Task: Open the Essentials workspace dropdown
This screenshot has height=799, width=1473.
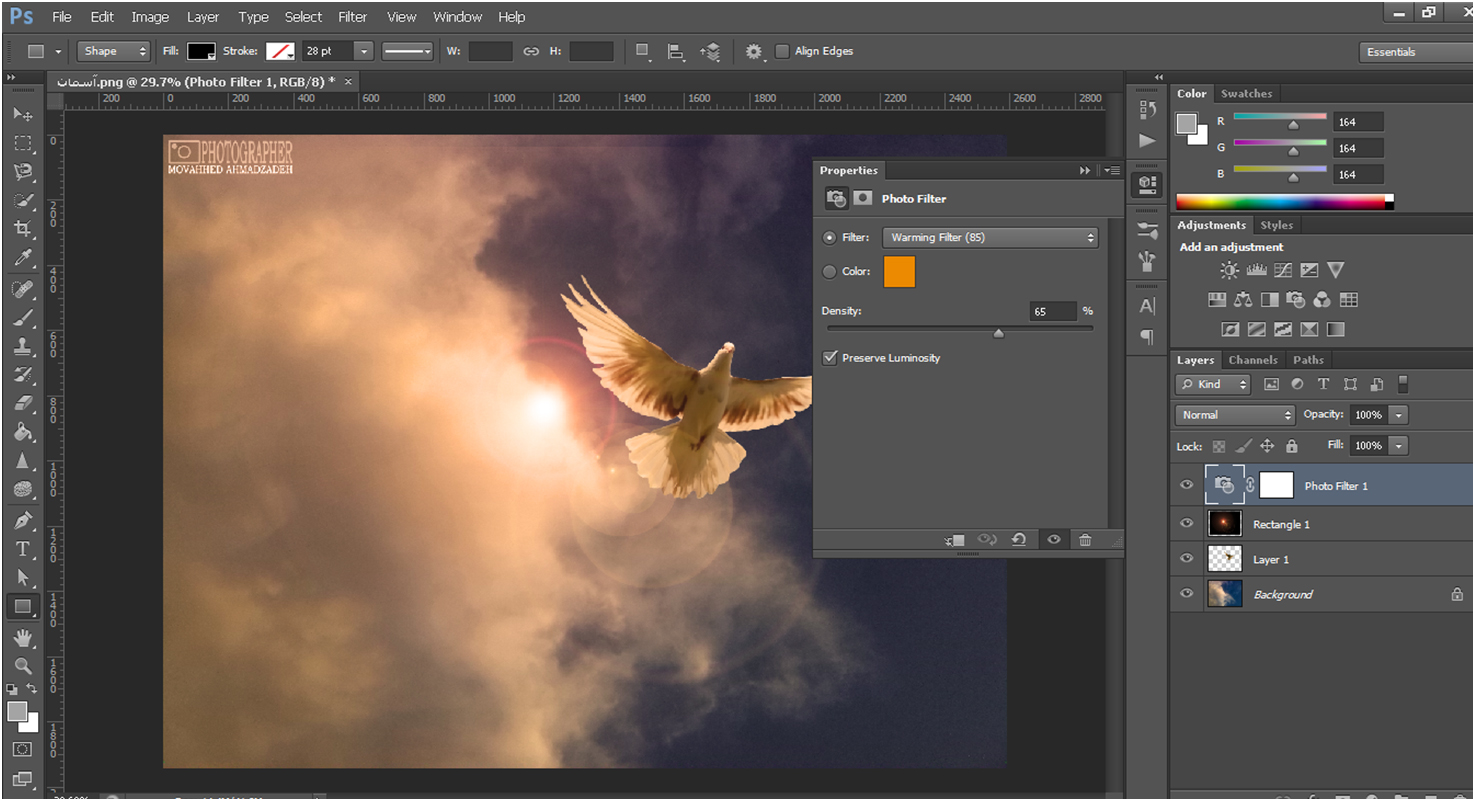Action: [x=1415, y=52]
